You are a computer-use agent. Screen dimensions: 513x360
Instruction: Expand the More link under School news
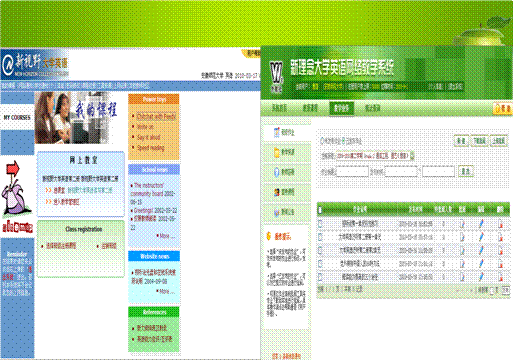pos(165,236)
